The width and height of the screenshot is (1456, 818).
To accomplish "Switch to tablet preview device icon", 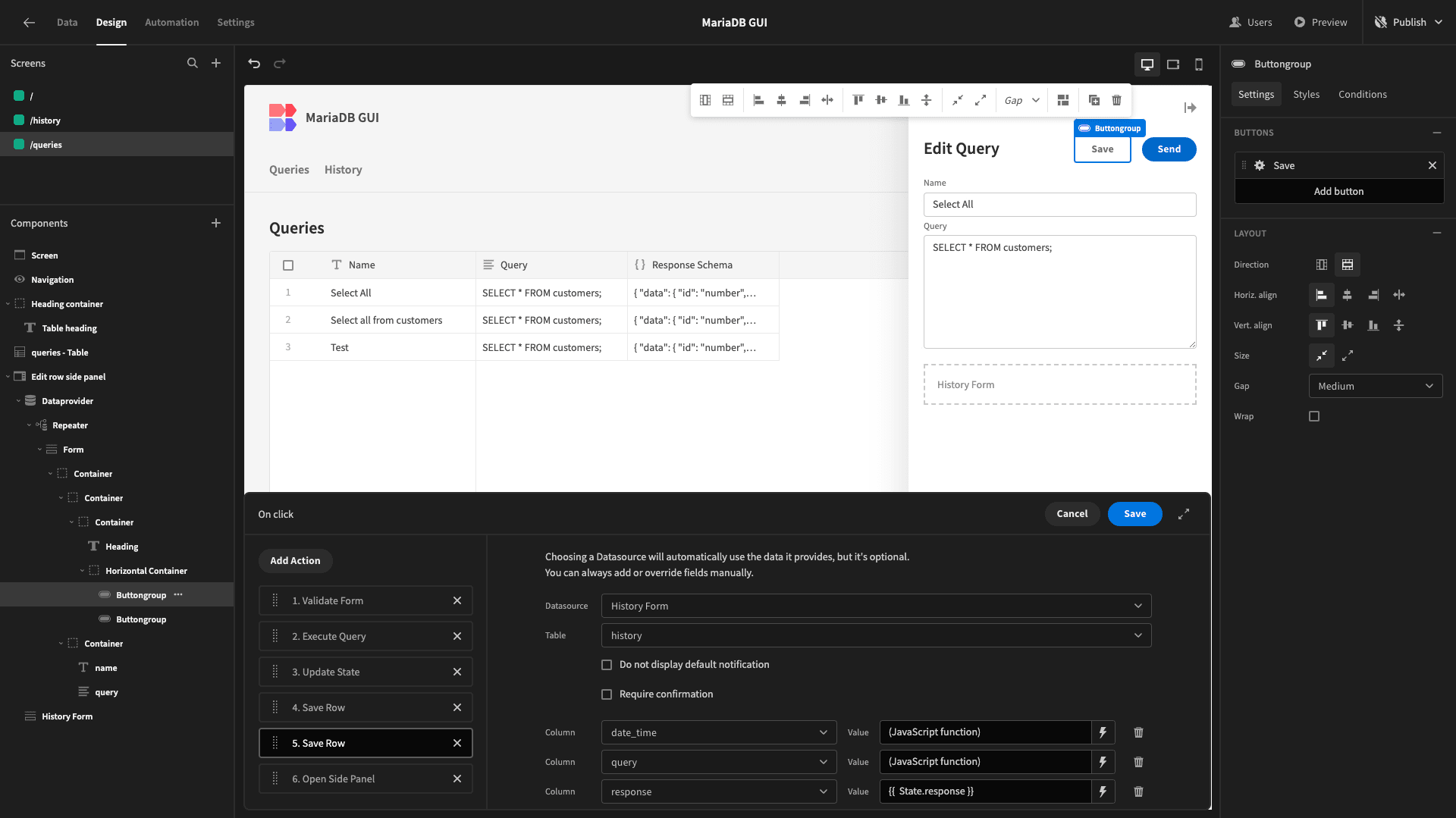I will [1173, 64].
